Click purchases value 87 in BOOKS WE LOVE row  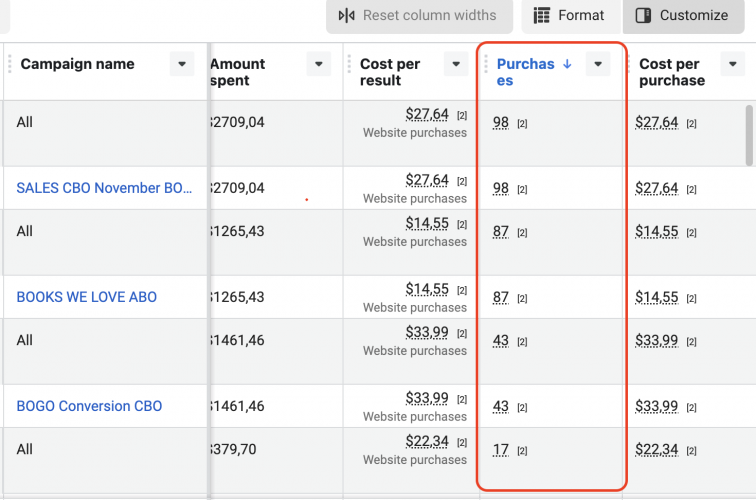pos(501,297)
